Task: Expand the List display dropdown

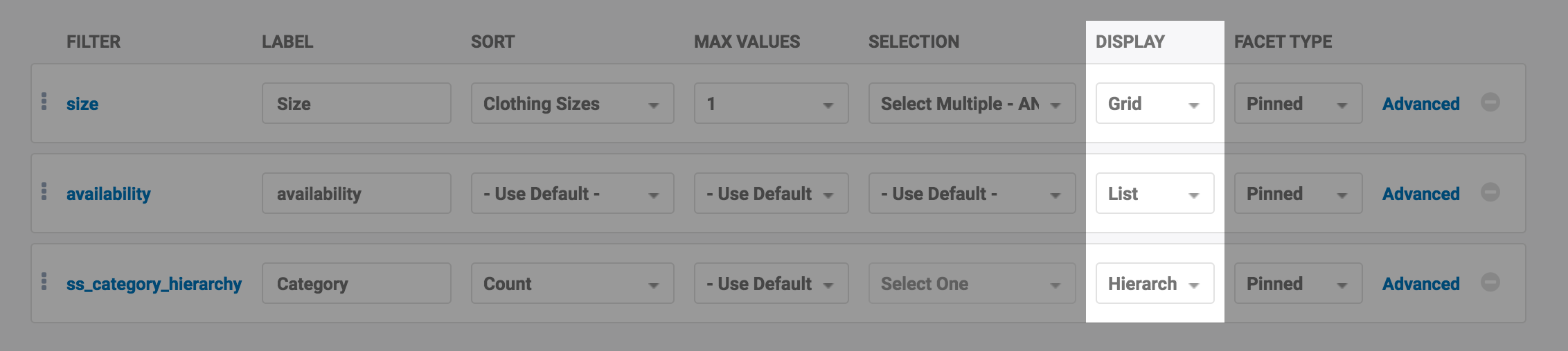Action: pyautogui.click(x=1155, y=194)
